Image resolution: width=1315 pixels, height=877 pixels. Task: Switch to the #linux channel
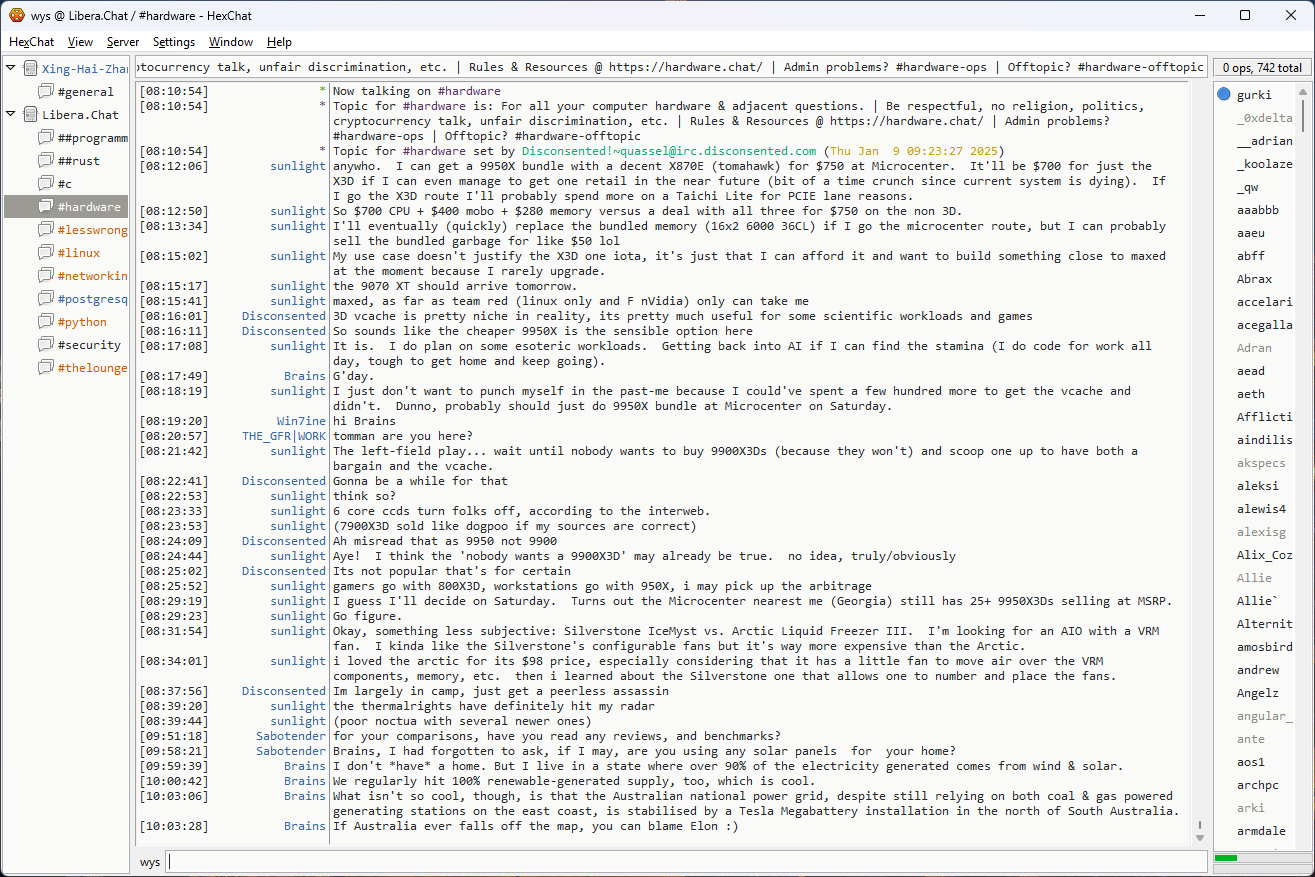click(78, 253)
